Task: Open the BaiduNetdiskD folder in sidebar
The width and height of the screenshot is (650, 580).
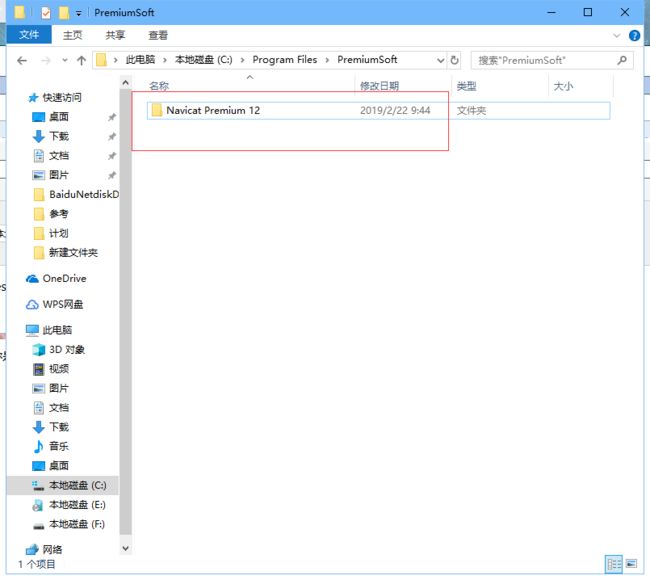Action: coord(84,194)
